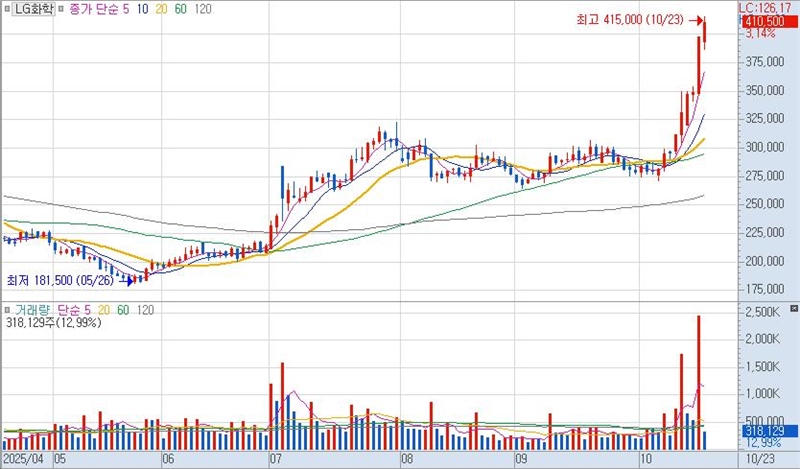Click the 2025/04 date on time axis
This screenshot has height=469, width=800.
click(24, 460)
